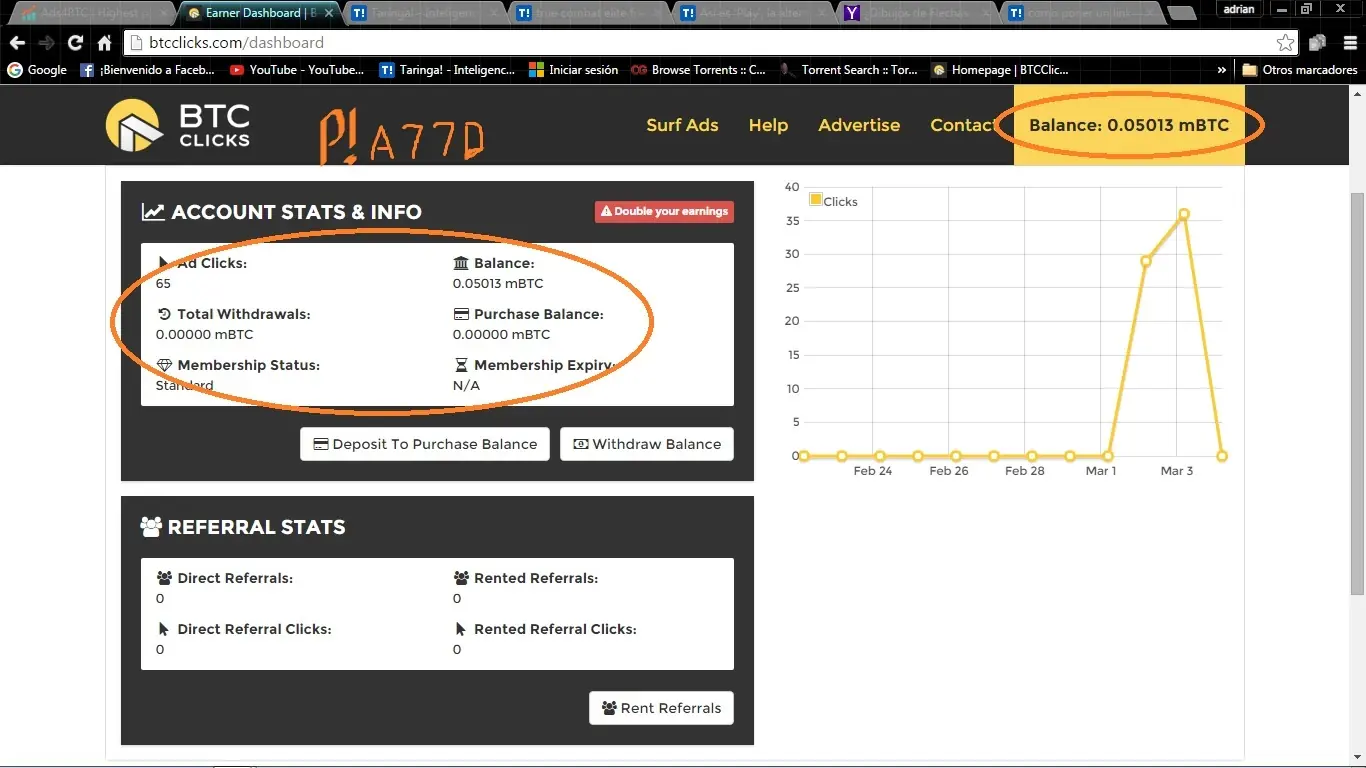Click the Ad Clicks label
Viewport: 1366px width, 768px height.
(x=211, y=263)
